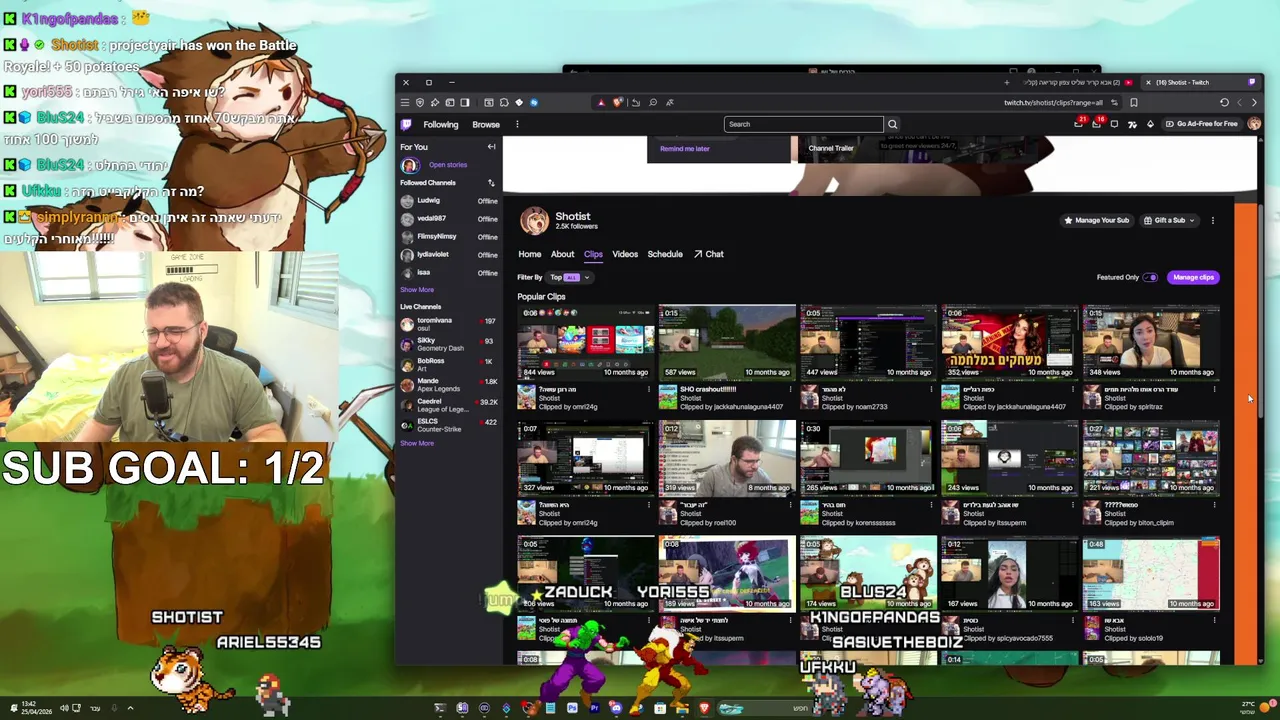This screenshot has height=720, width=1280.
Task: Open the Brave browser taskbar icon
Action: coord(704,708)
